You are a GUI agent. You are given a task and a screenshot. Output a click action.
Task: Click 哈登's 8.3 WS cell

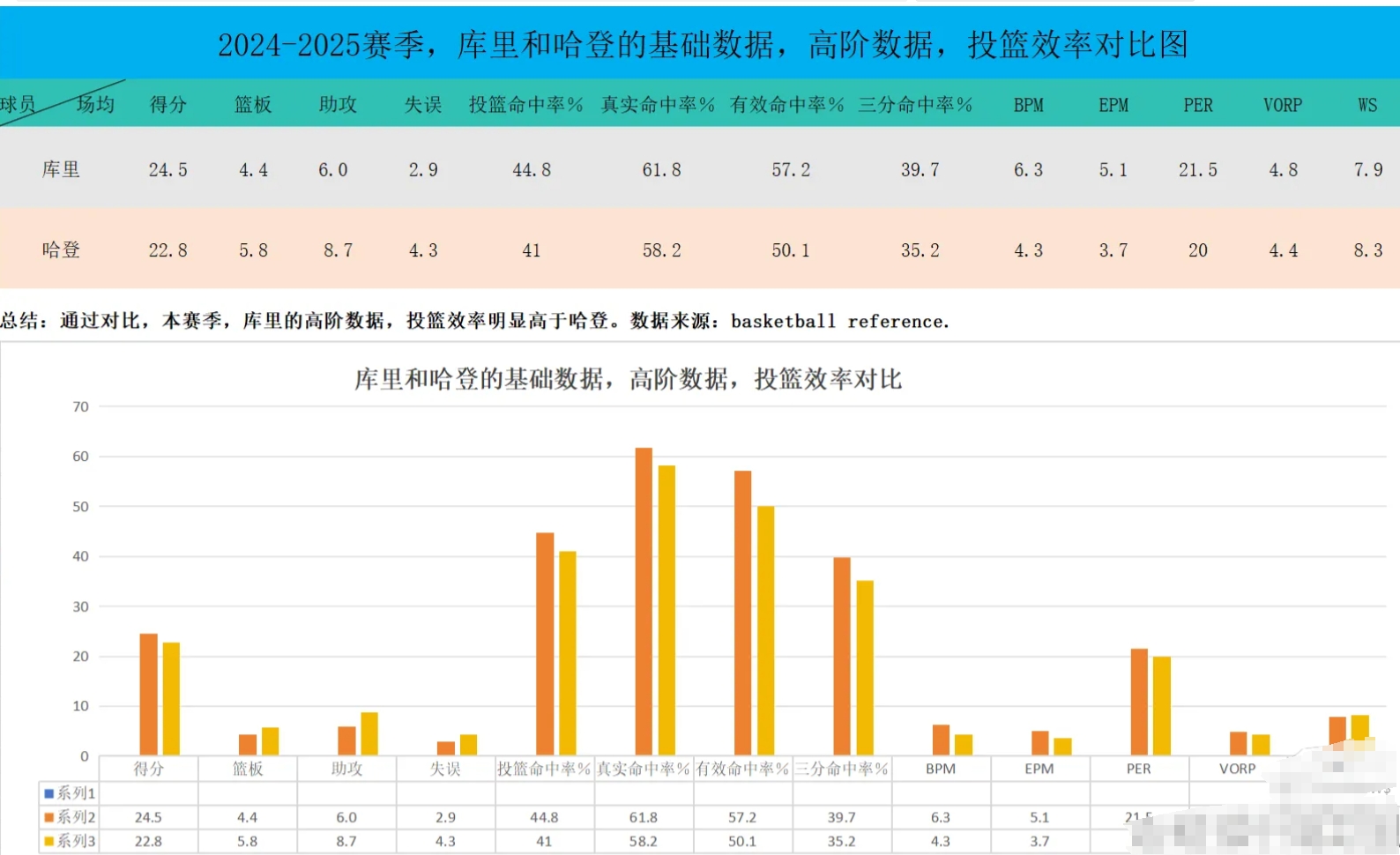tap(1367, 250)
